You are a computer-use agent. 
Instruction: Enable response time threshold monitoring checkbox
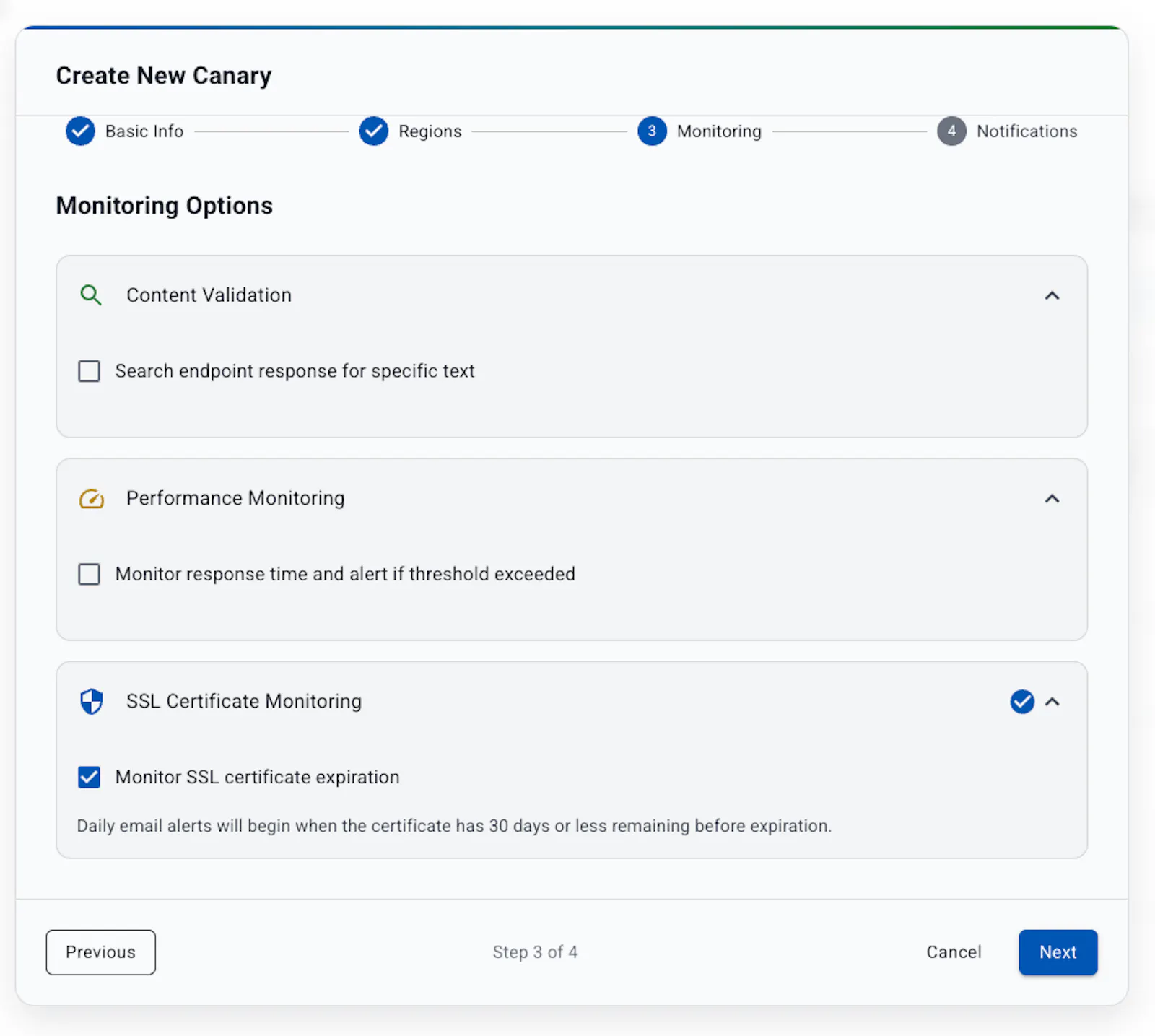[x=89, y=574]
